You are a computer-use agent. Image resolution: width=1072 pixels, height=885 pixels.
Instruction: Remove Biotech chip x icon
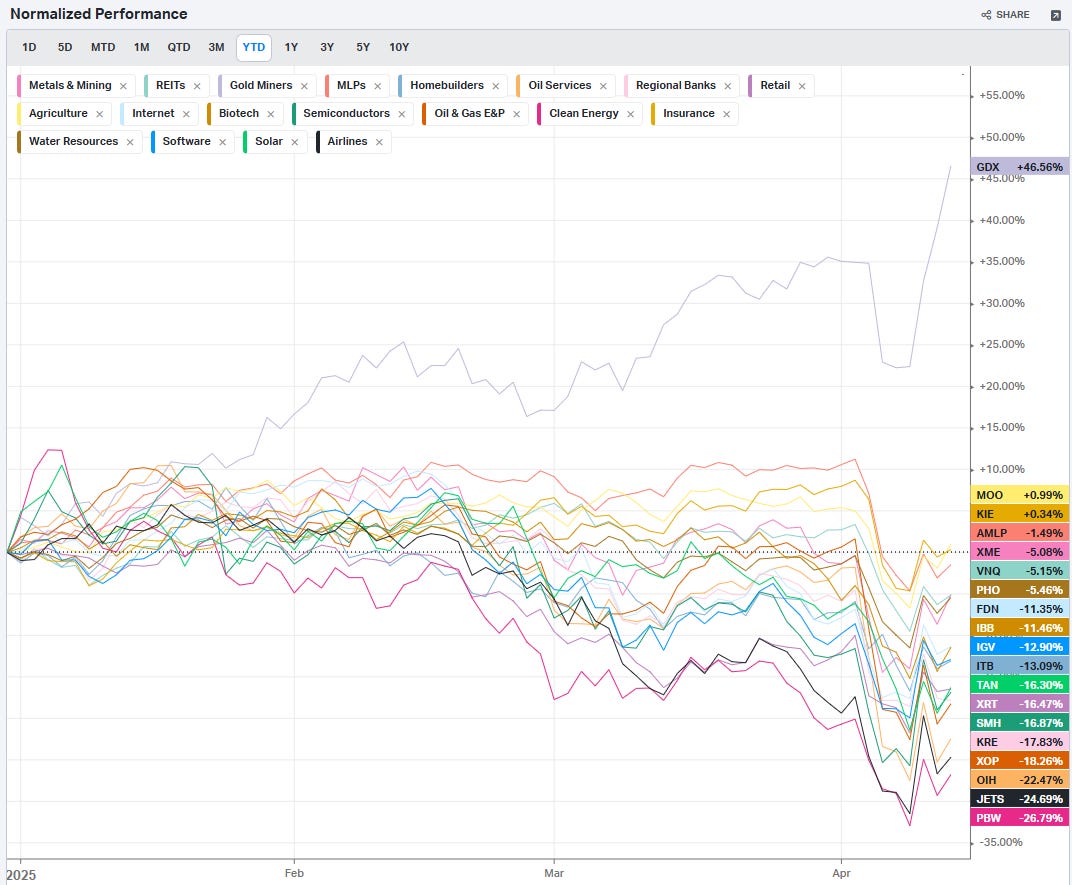pos(271,114)
